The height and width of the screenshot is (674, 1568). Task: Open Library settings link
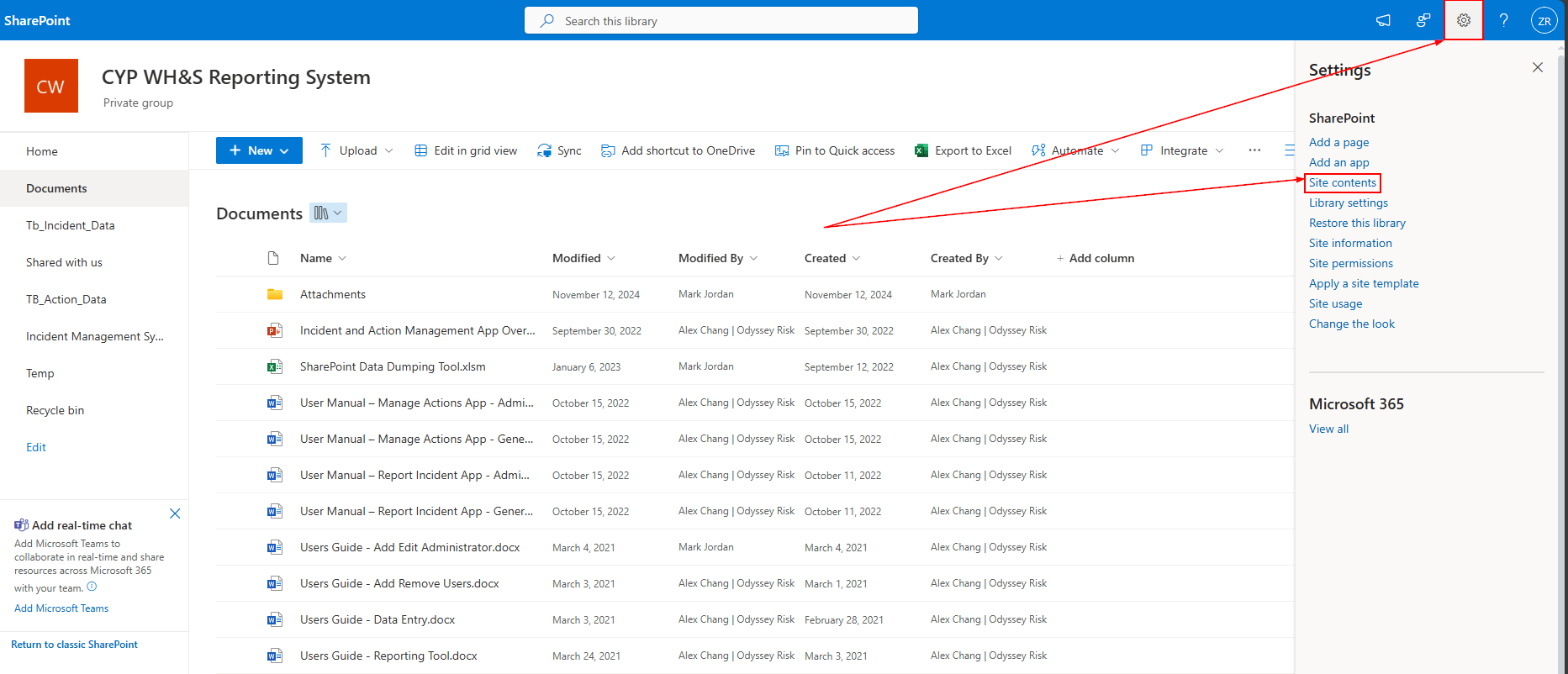[1349, 203]
